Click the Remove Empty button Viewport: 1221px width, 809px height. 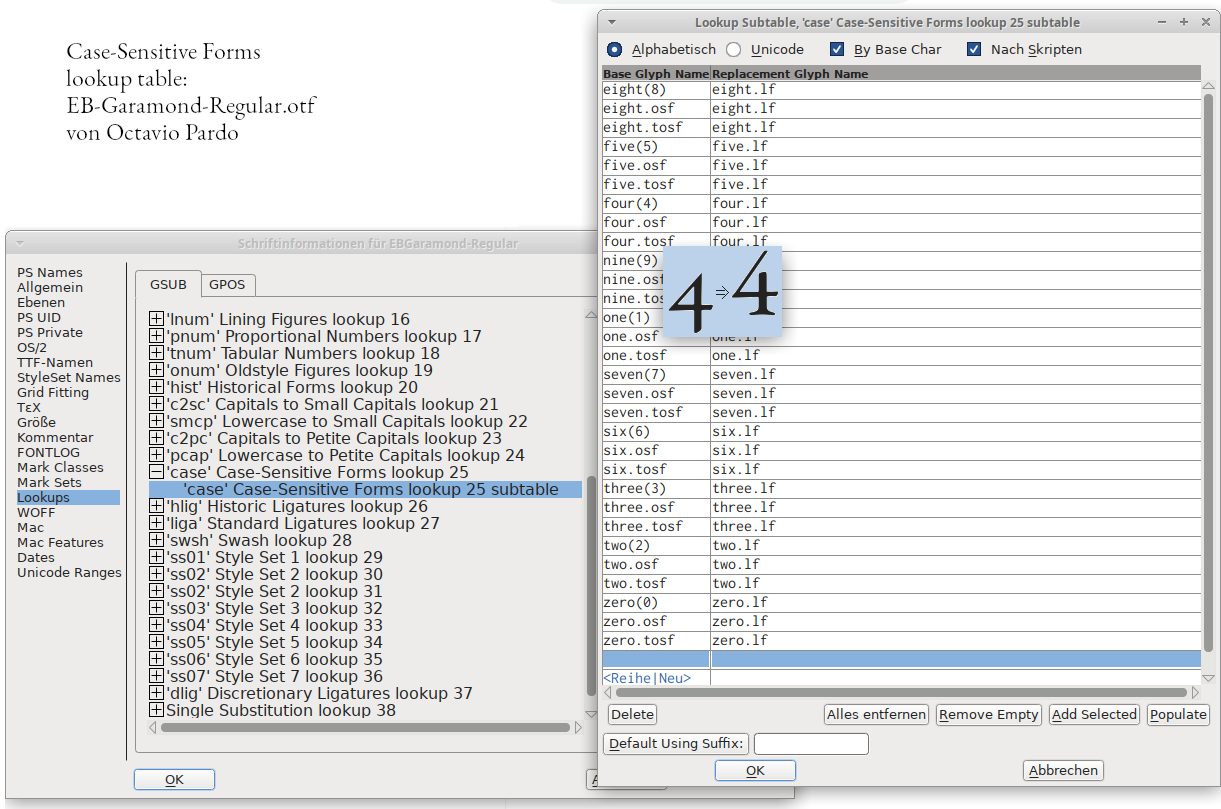point(989,714)
